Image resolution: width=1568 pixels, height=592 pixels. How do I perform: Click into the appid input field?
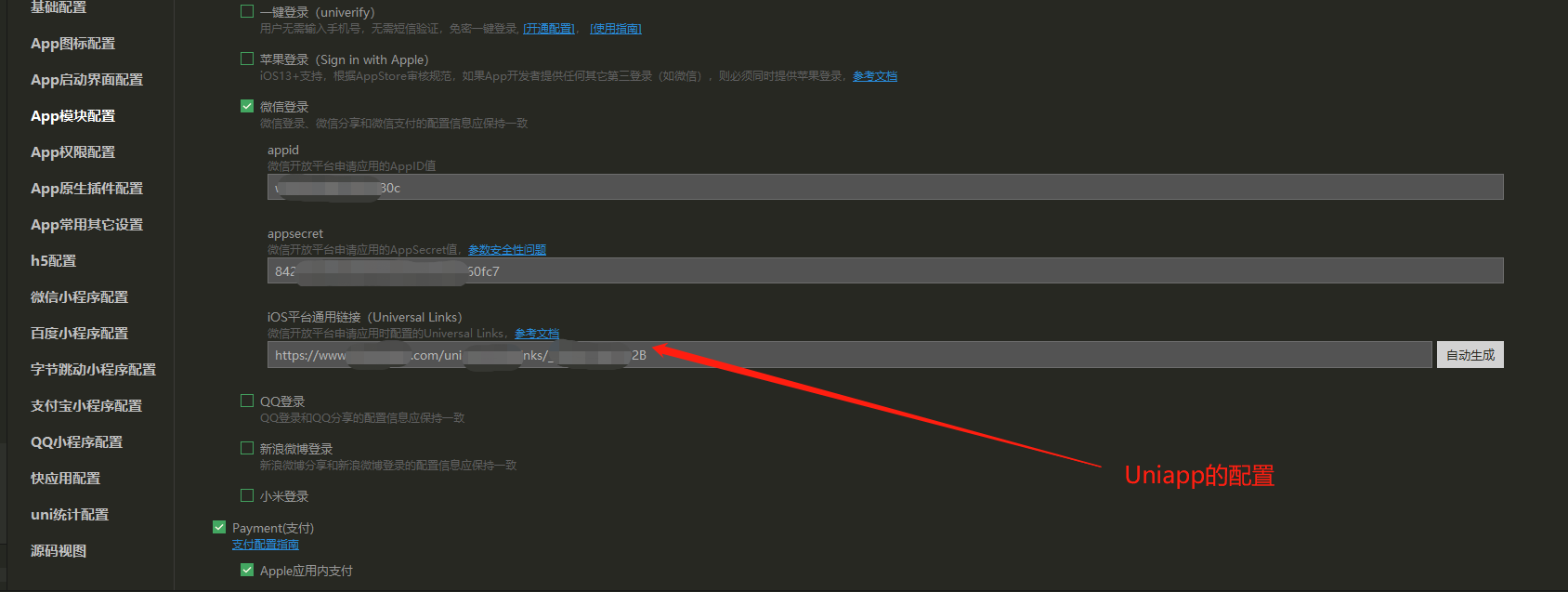pyautogui.click(x=884, y=188)
